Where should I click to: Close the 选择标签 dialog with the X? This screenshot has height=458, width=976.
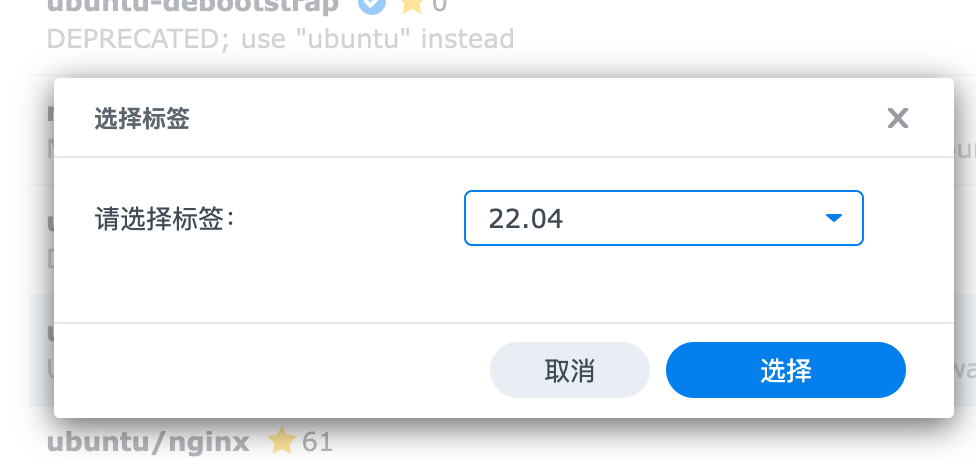point(898,118)
